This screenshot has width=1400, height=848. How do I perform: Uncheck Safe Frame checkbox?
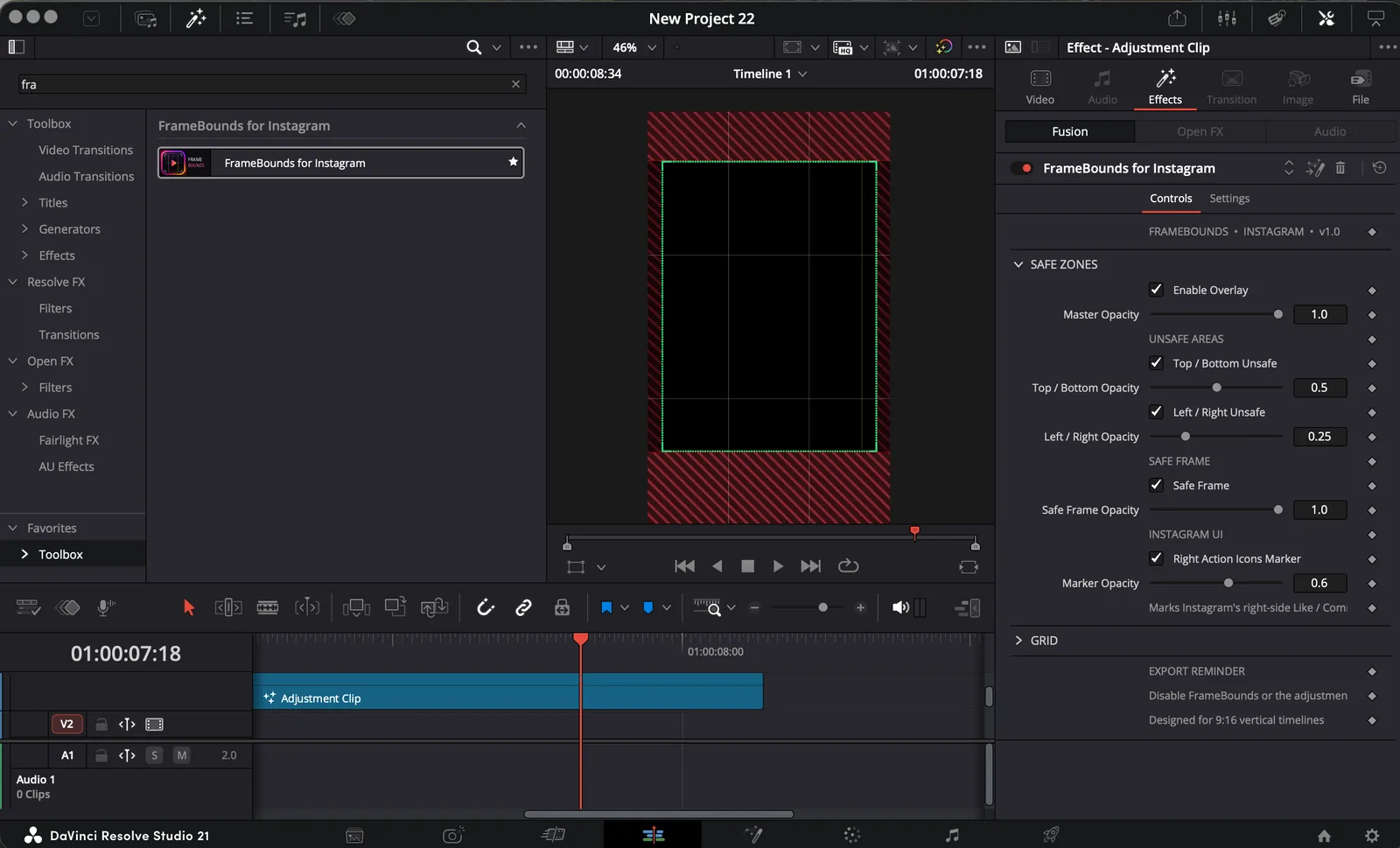point(1157,485)
